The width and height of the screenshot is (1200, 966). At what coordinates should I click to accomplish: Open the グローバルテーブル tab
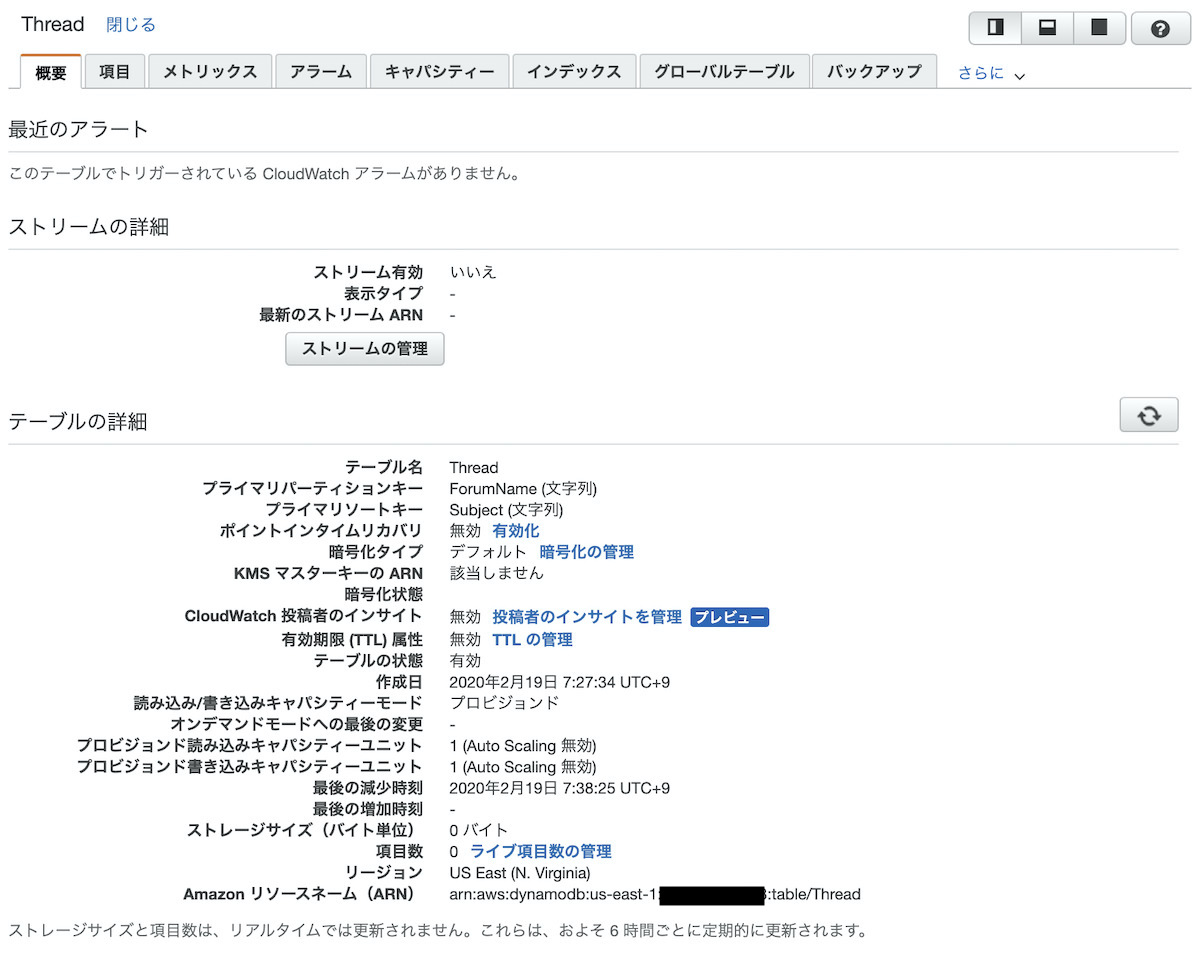[724, 71]
